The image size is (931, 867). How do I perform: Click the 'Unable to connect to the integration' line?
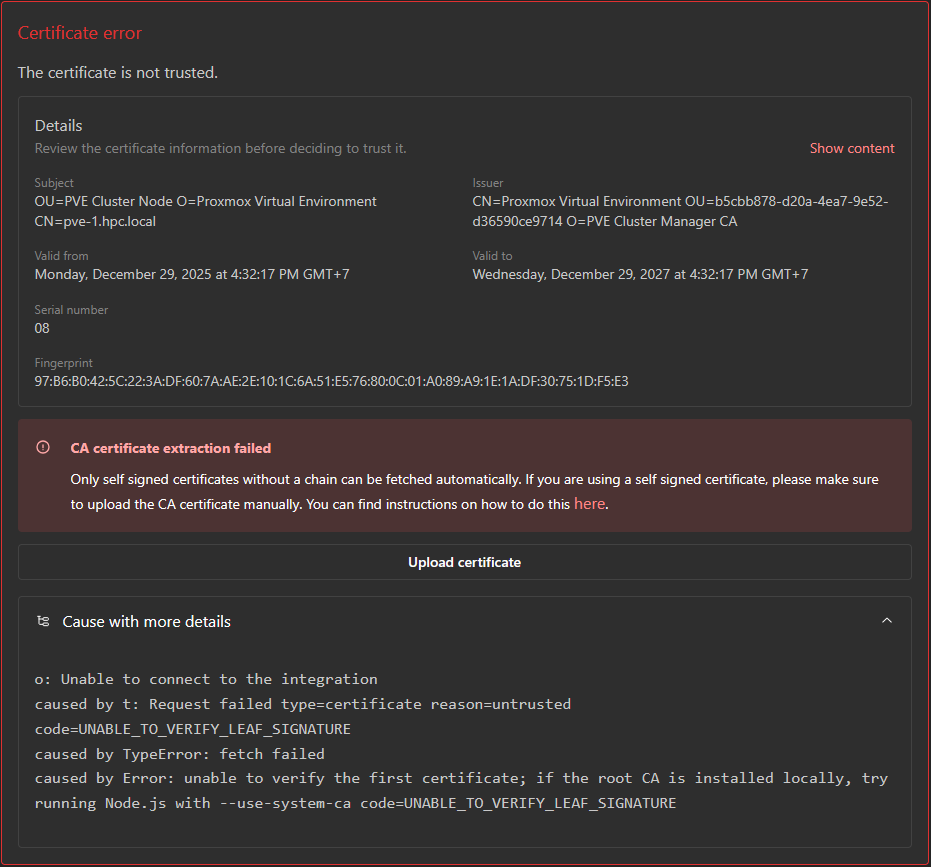(x=206, y=679)
